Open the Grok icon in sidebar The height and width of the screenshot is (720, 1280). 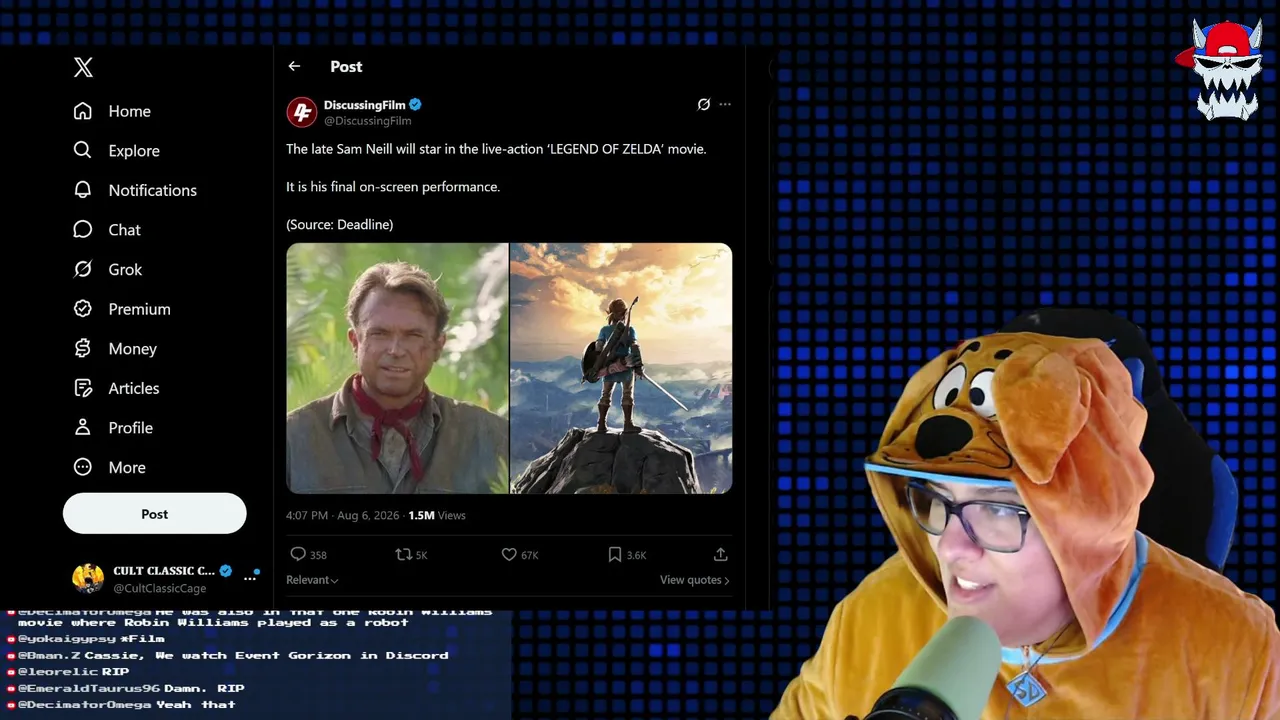pyautogui.click(x=83, y=269)
